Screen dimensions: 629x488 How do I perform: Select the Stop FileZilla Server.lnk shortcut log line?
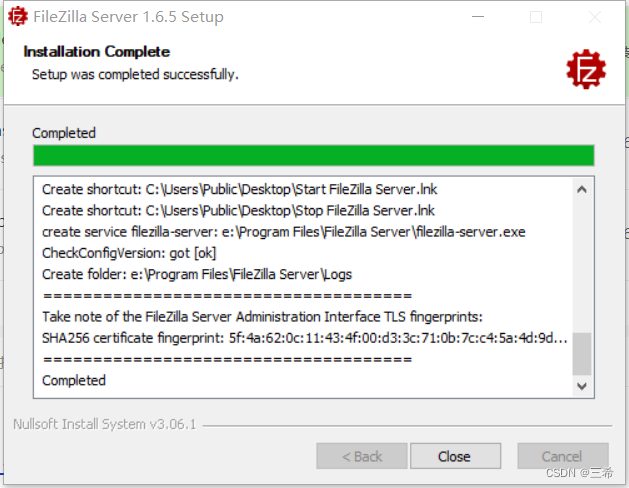coord(238,211)
